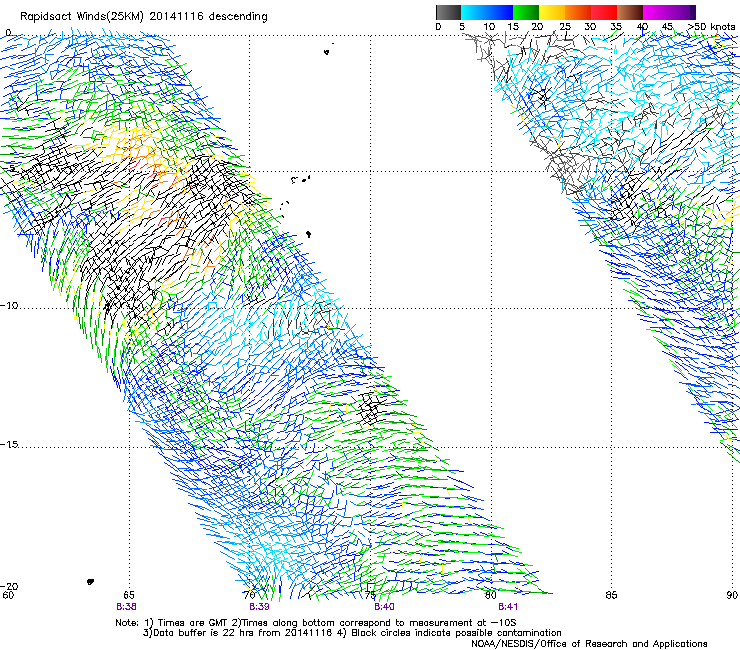The height and width of the screenshot is (650, 740).
Task: Click legend value '15' under the color bar
Action: 513,27
